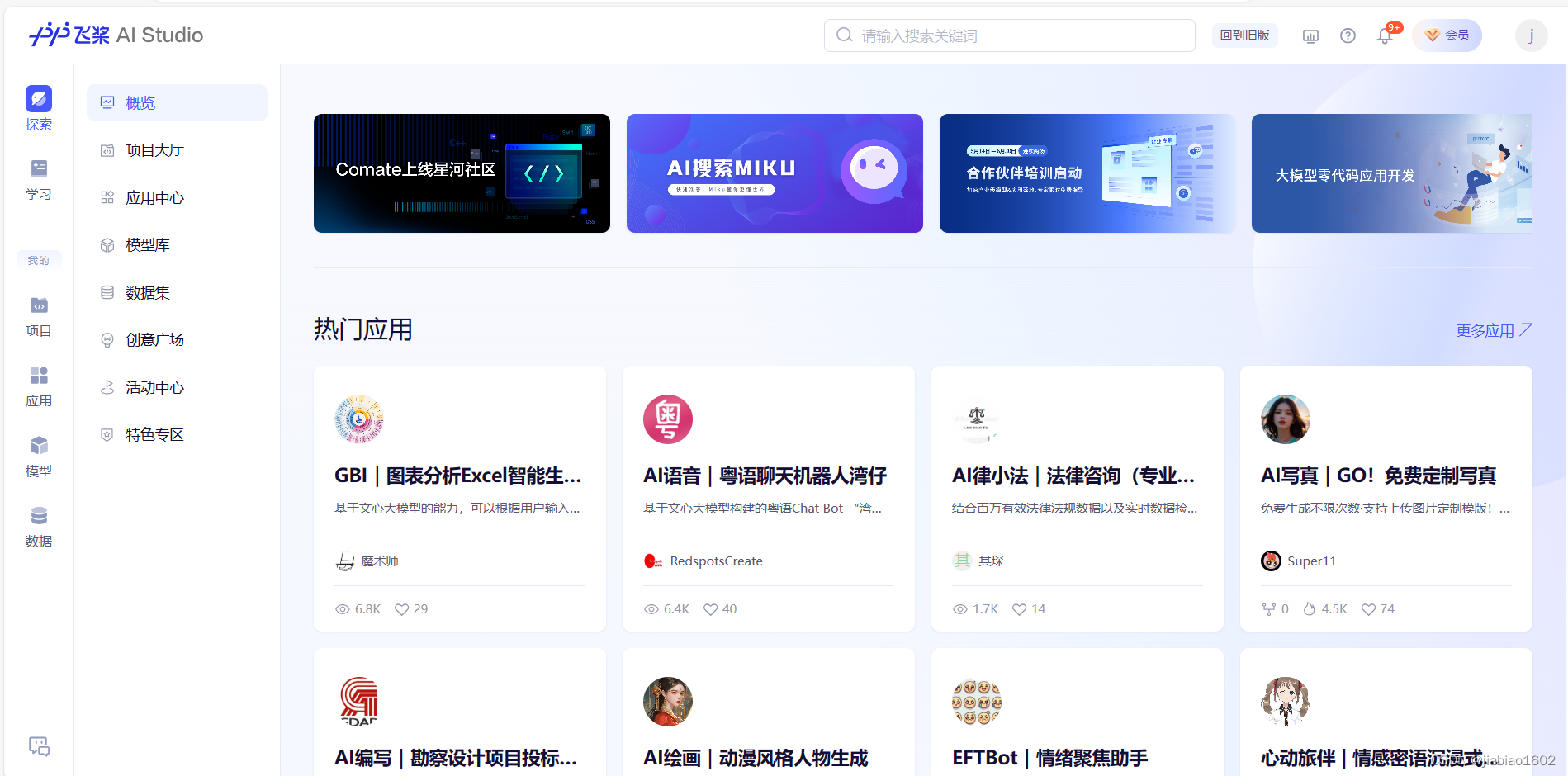
Task: Open the feedback chat icon at sidebar bottom
Action: [39, 746]
